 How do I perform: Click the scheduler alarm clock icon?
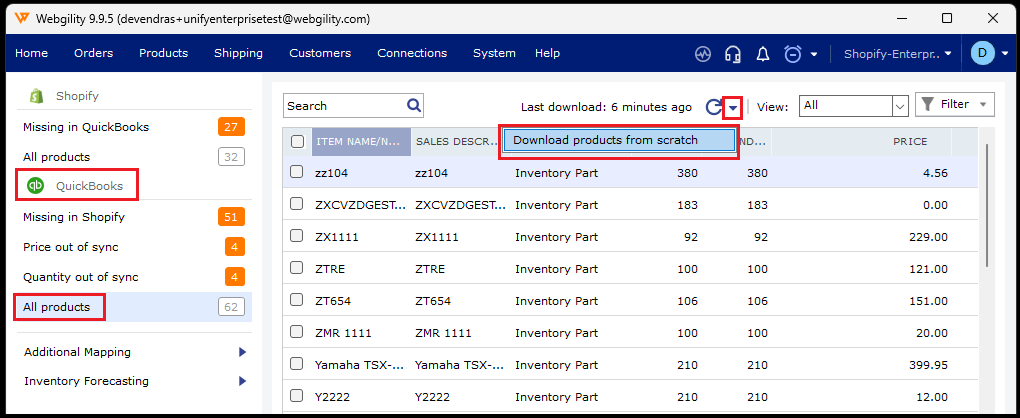[x=793, y=54]
